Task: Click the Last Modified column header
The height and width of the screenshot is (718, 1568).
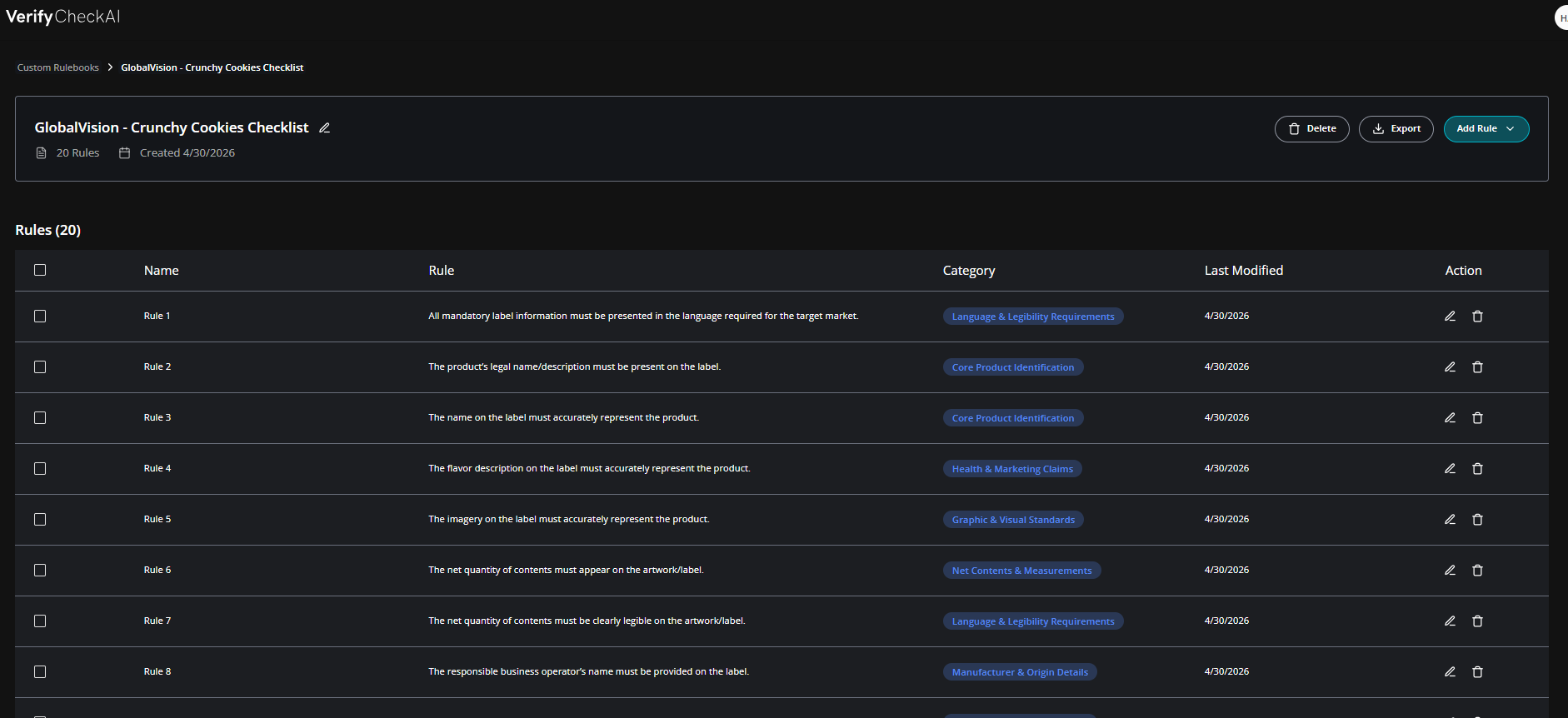Action: pyautogui.click(x=1244, y=271)
